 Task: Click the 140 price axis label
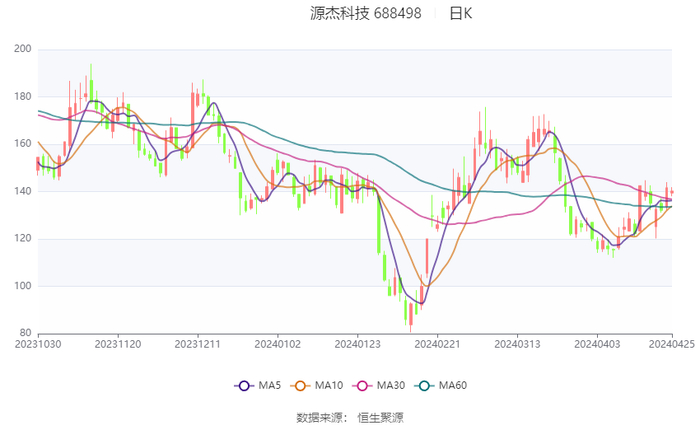pyautogui.click(x=22, y=191)
